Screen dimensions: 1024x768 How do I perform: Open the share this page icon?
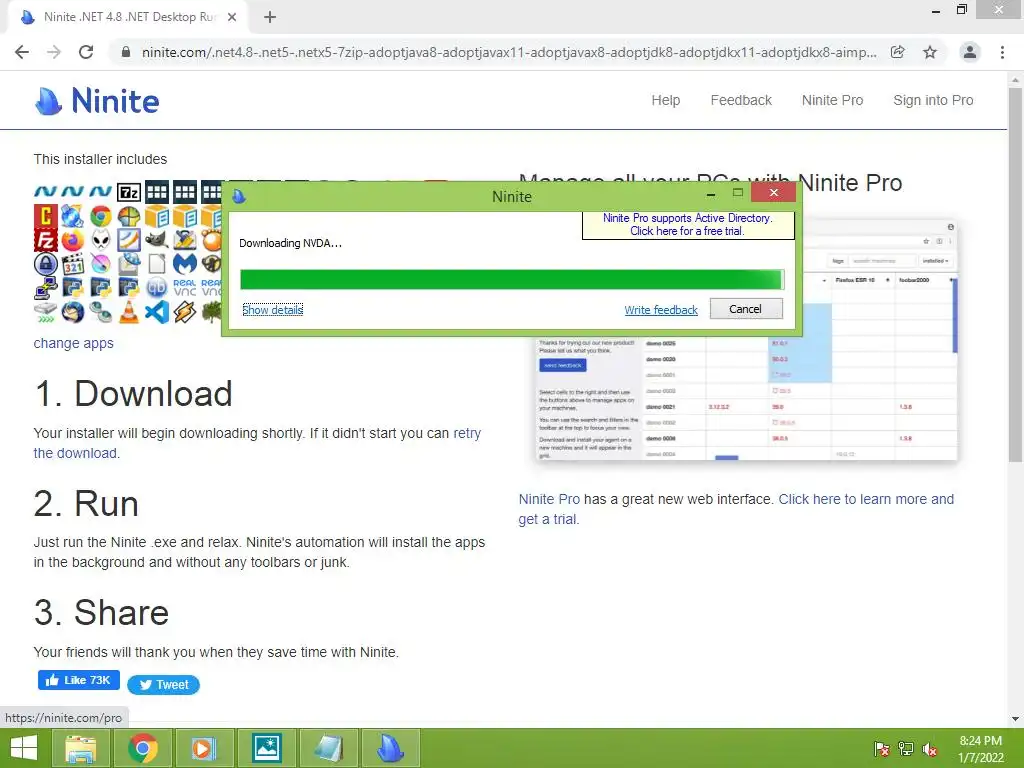898,52
